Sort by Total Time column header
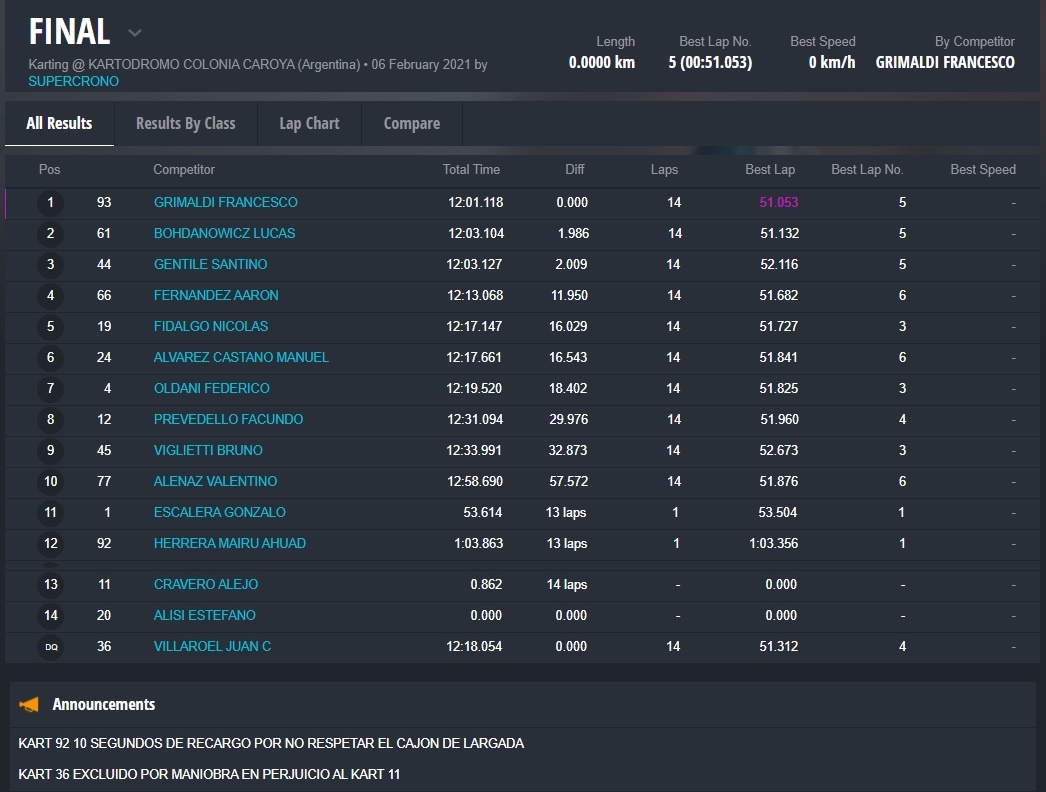The height and width of the screenshot is (792, 1046). 471,170
